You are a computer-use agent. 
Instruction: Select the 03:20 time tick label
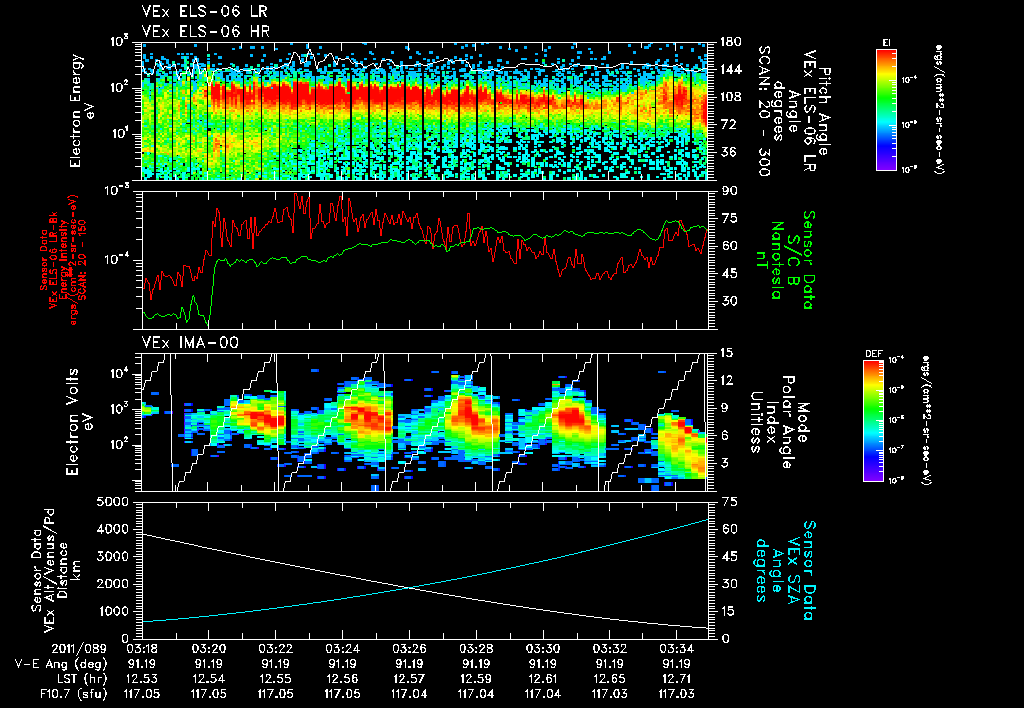[208, 649]
